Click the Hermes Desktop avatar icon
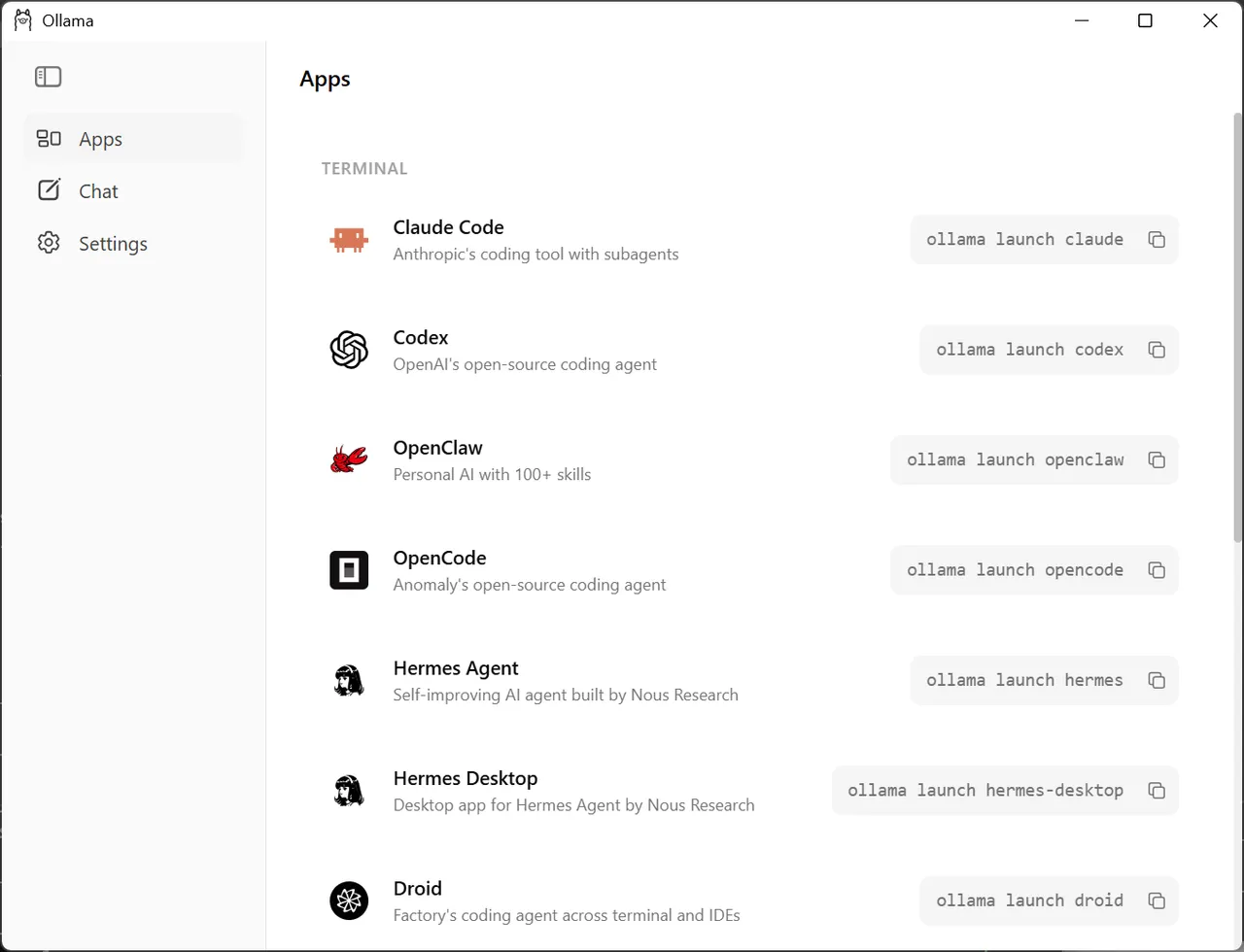Screen dimensions: 1244x952 point(349,791)
